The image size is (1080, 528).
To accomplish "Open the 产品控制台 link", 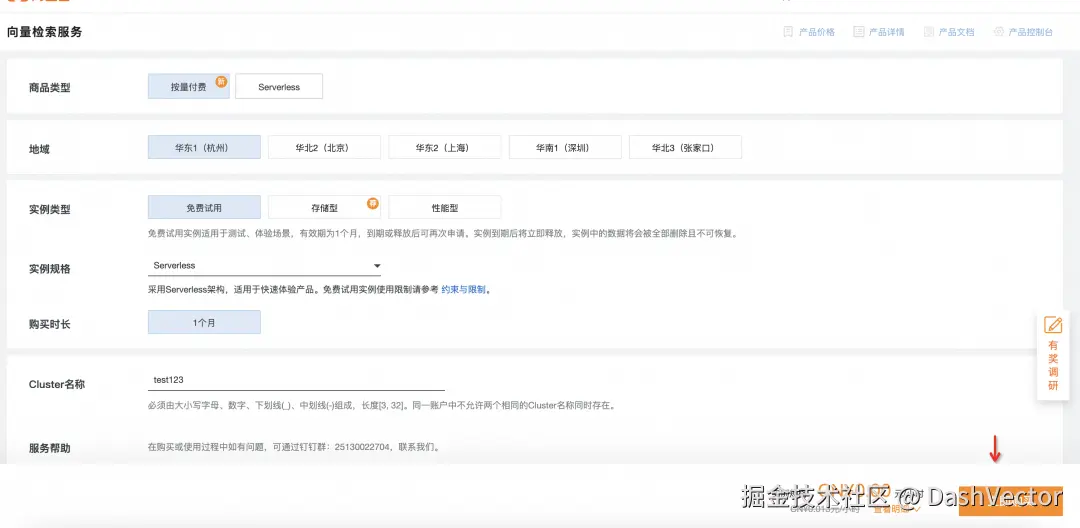I will coord(1030,32).
